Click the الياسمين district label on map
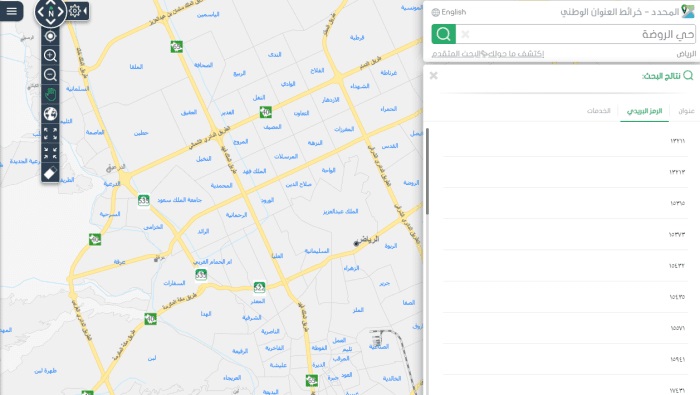The width and height of the screenshot is (700, 395). tap(208, 15)
